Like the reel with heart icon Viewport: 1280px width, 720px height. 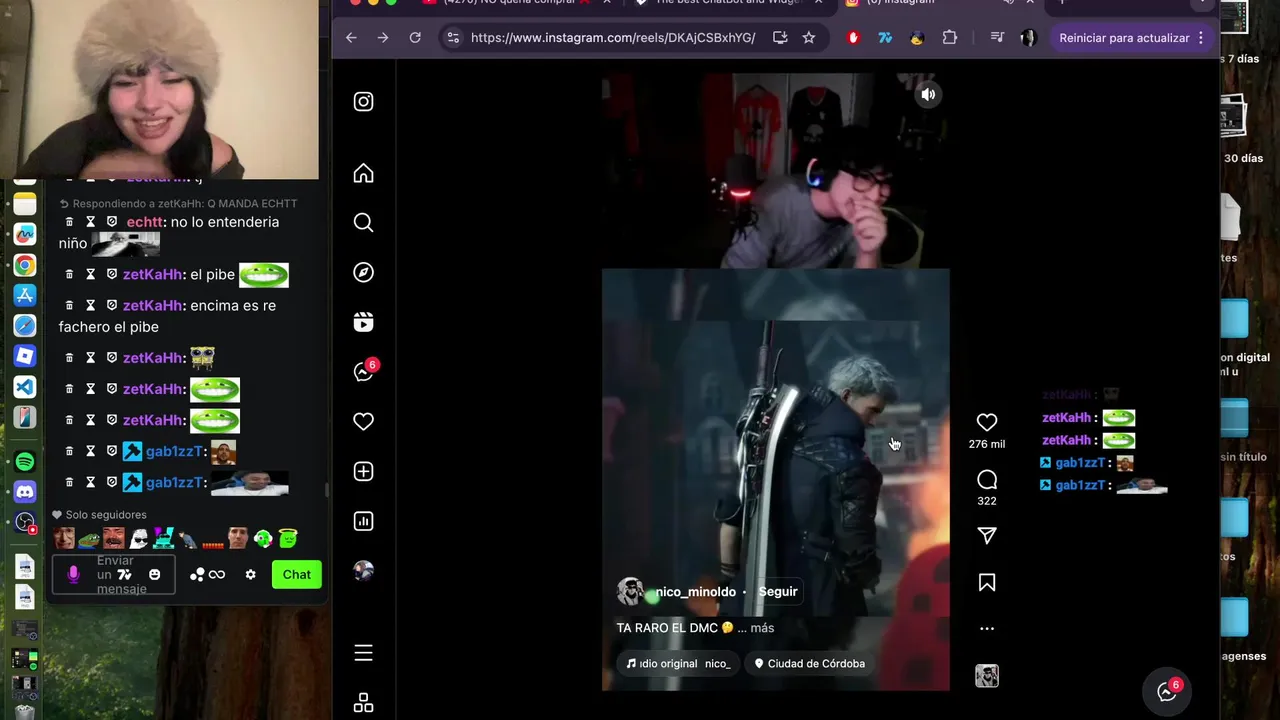click(987, 422)
